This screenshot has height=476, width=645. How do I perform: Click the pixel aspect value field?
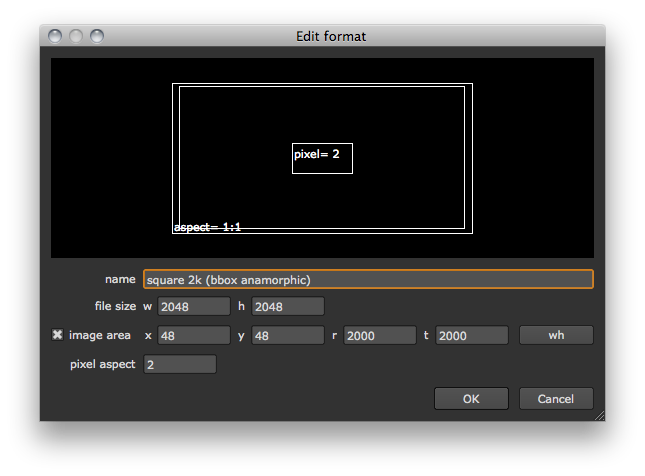[180, 364]
